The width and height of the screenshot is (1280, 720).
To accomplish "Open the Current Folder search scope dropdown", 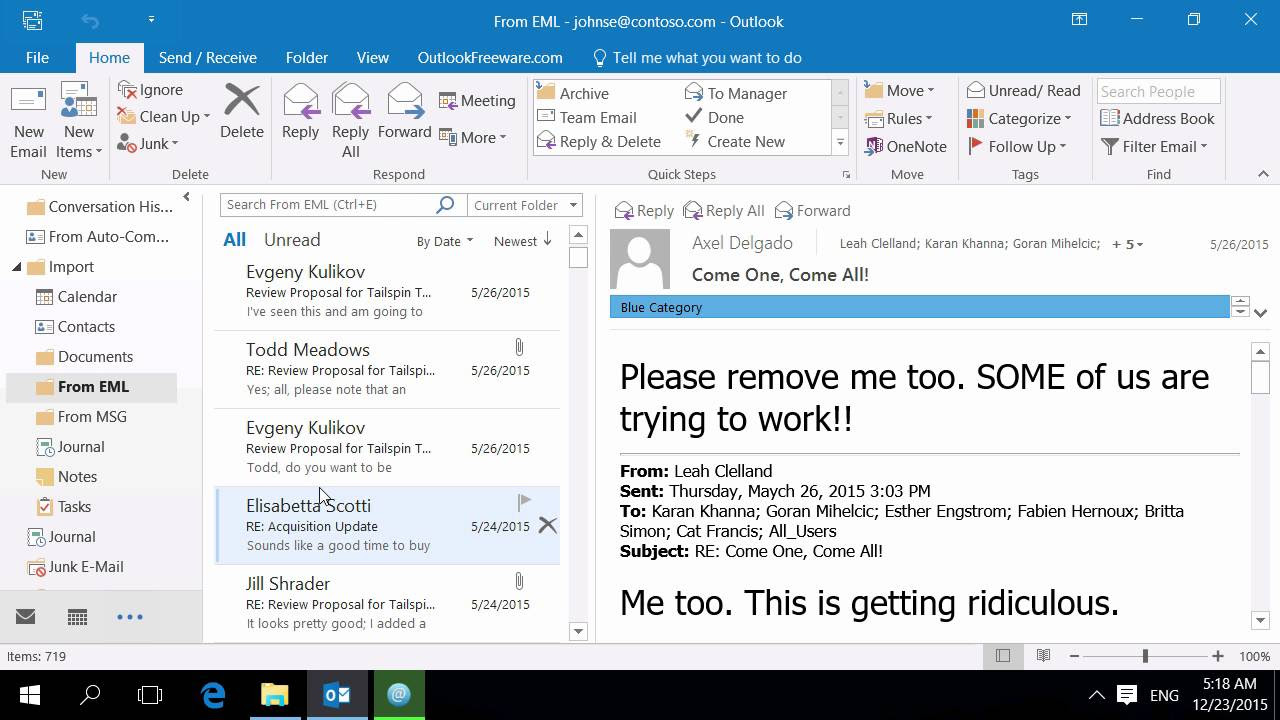I will pyautogui.click(x=524, y=205).
